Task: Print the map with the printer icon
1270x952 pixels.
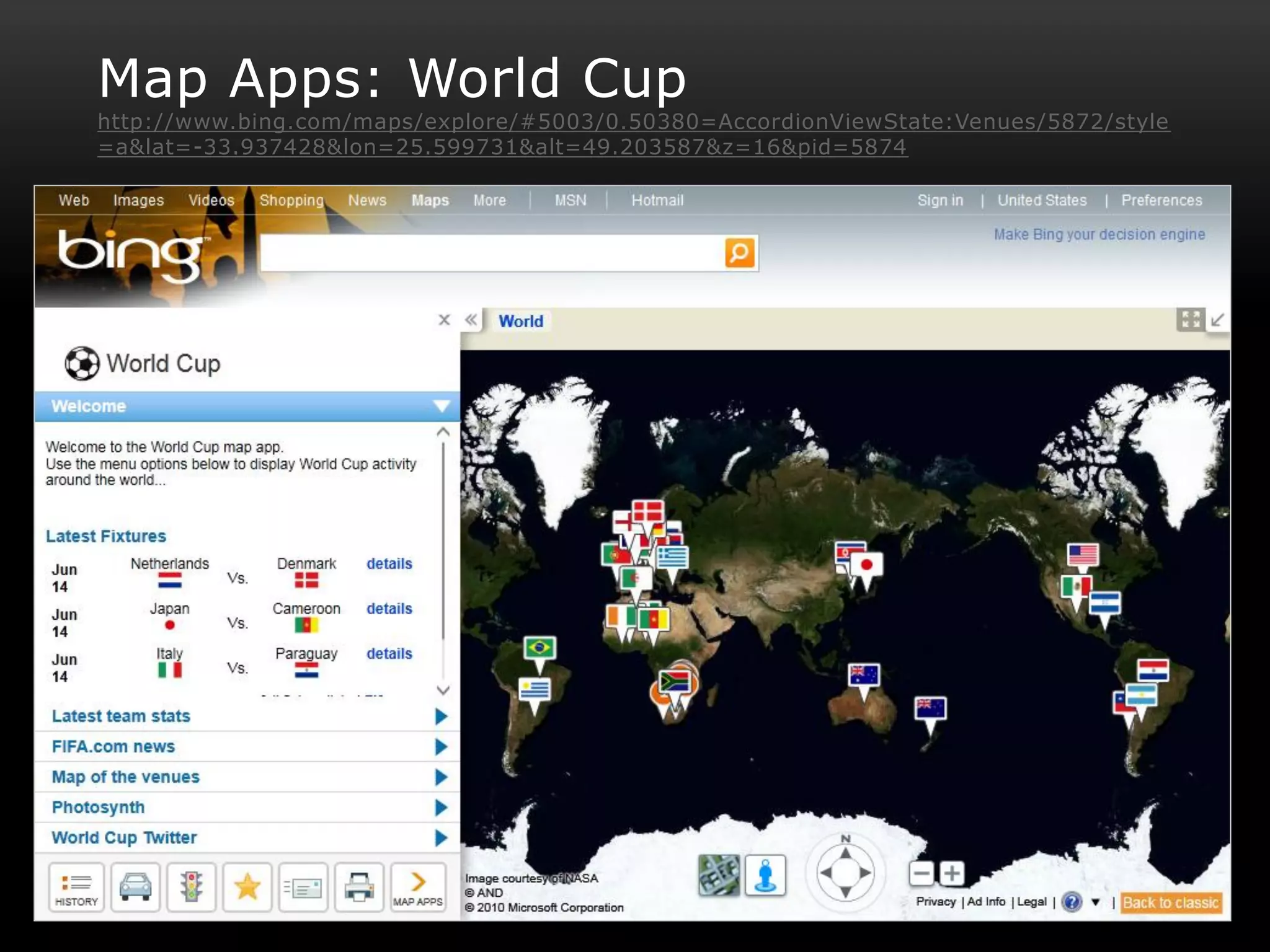Action: pyautogui.click(x=359, y=887)
